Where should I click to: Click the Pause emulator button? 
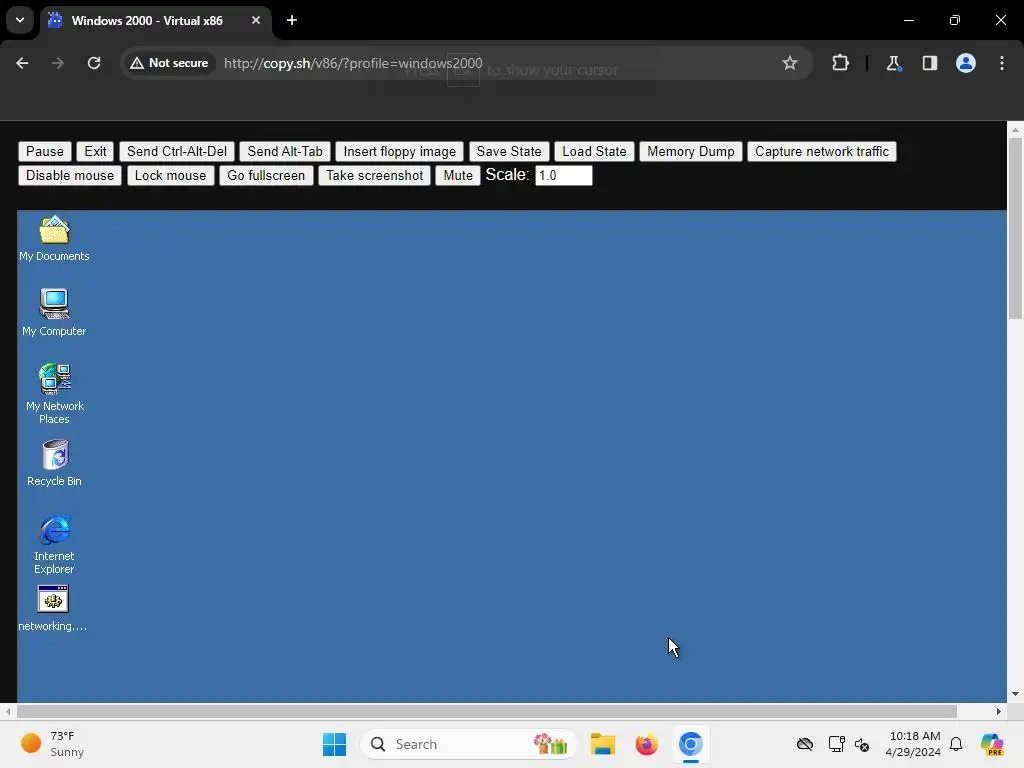tap(44, 152)
